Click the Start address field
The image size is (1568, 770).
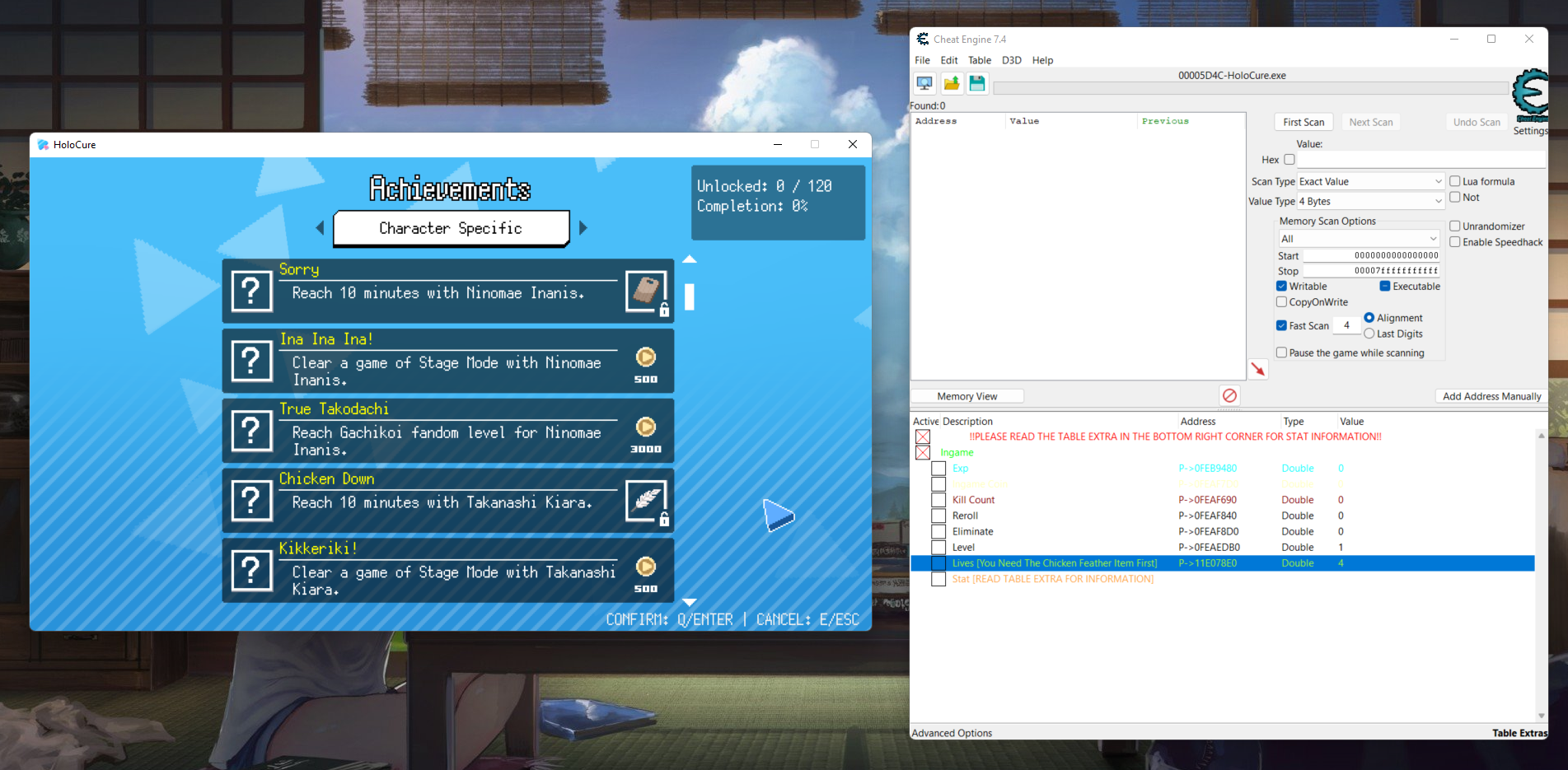click(1371, 255)
